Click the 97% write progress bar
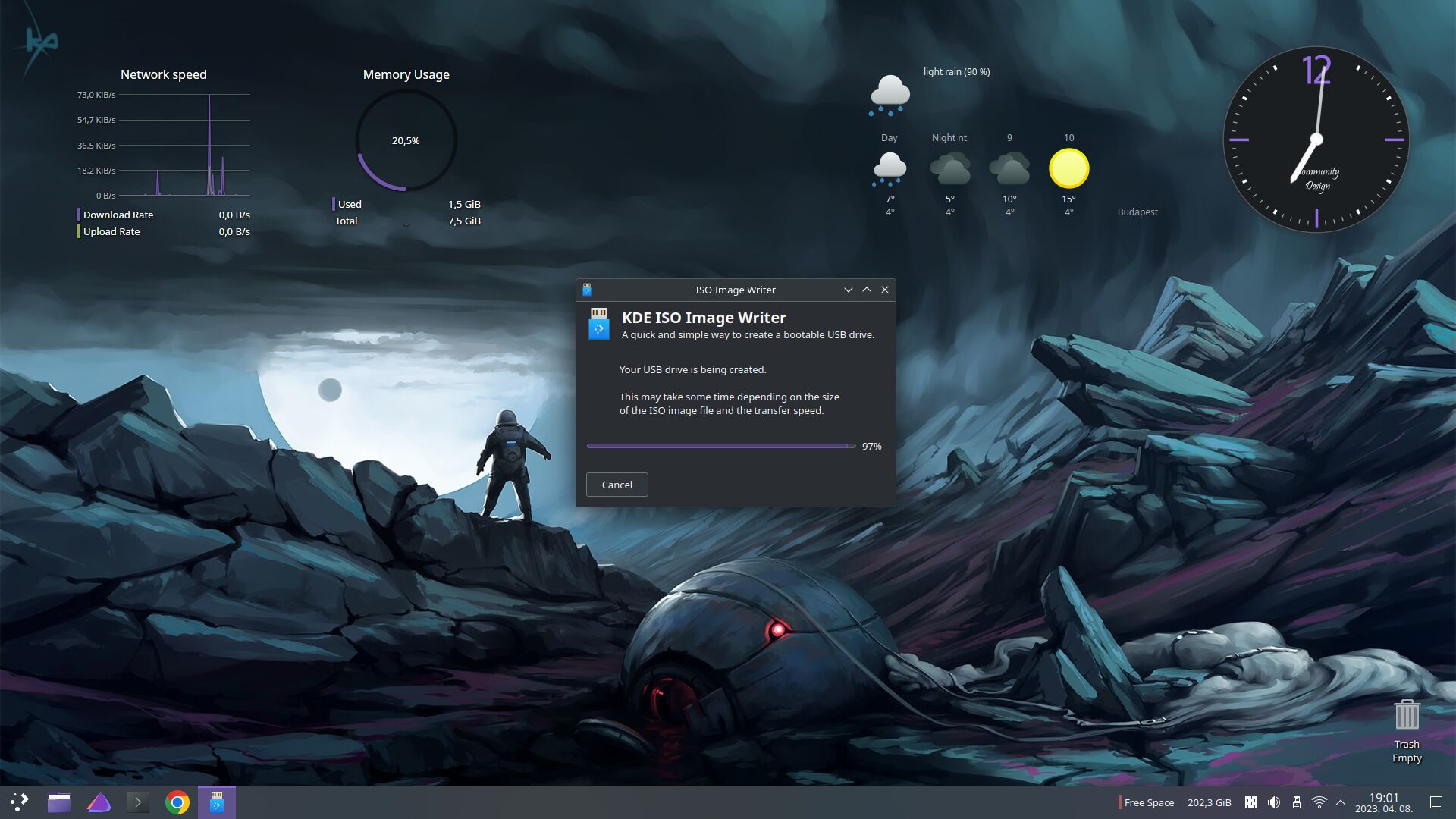 (x=720, y=446)
